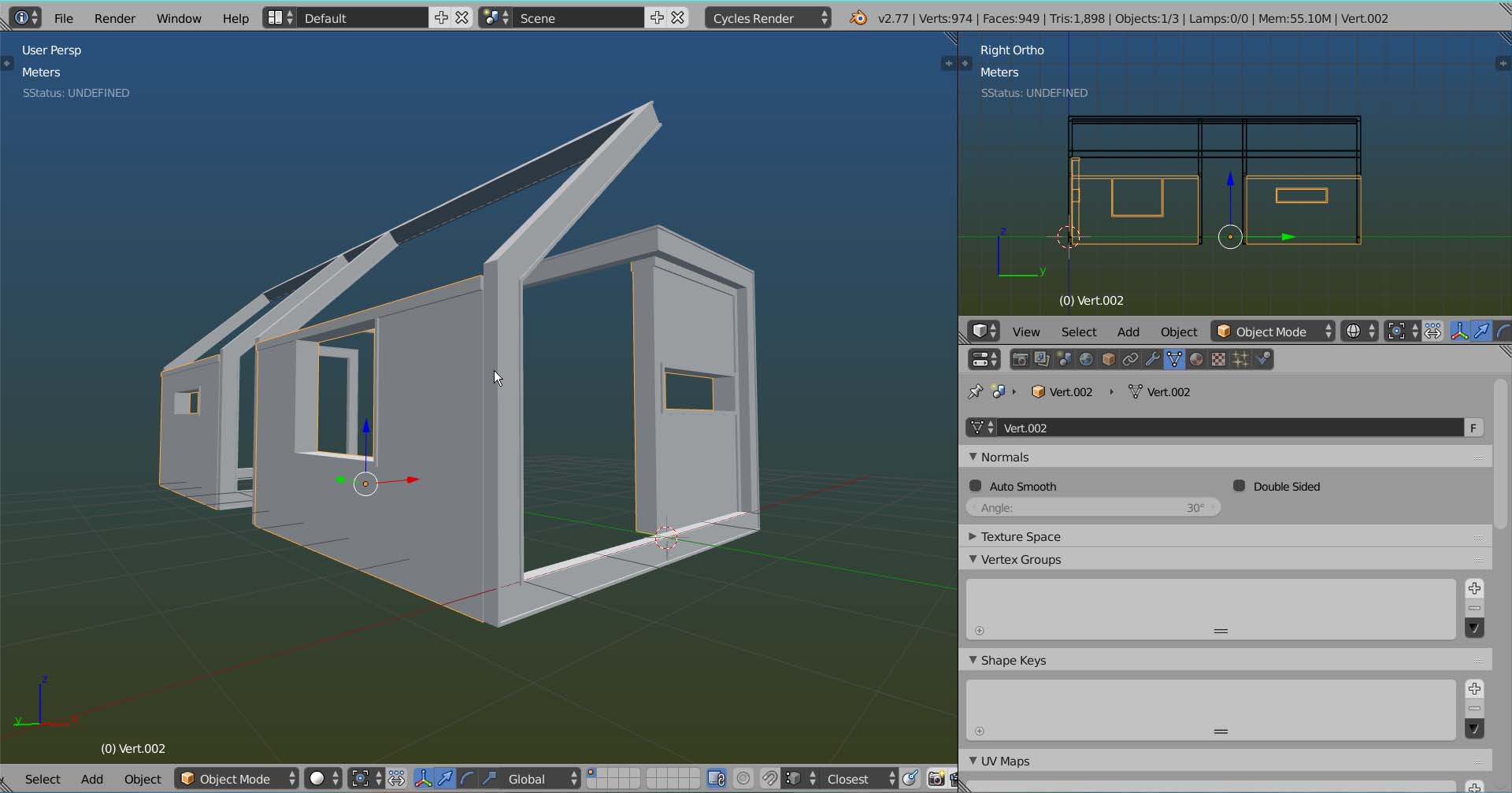Image resolution: width=1512 pixels, height=793 pixels.
Task: Click the OpenGL render camera icon
Action: pos(936,779)
